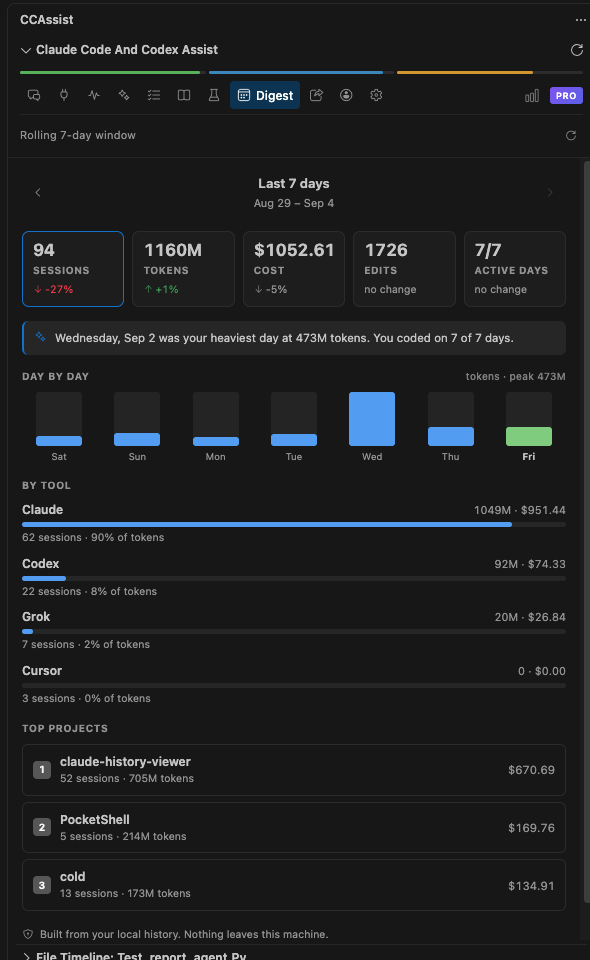
Task: Click the shield privacy icon in the footer
Action: coord(28,934)
